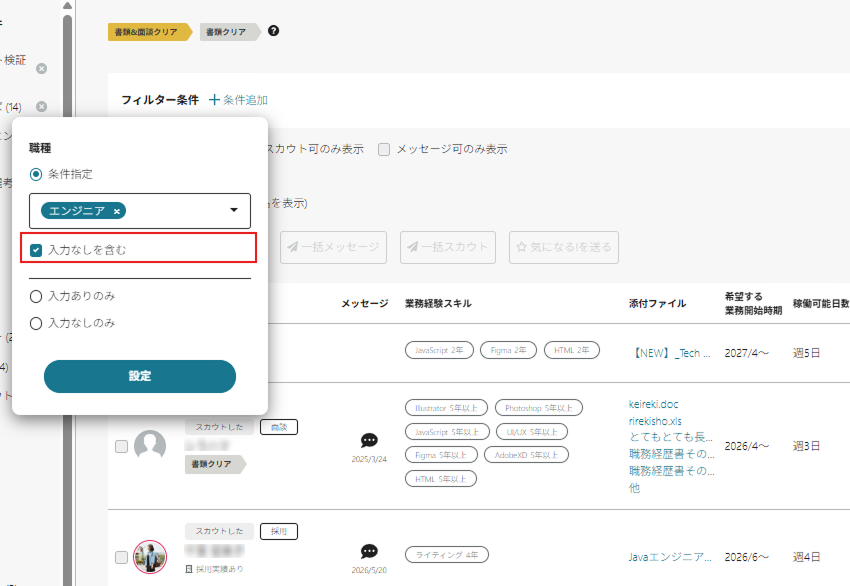Click the 書類クリア status tag at top

pyautogui.click(x=230, y=32)
